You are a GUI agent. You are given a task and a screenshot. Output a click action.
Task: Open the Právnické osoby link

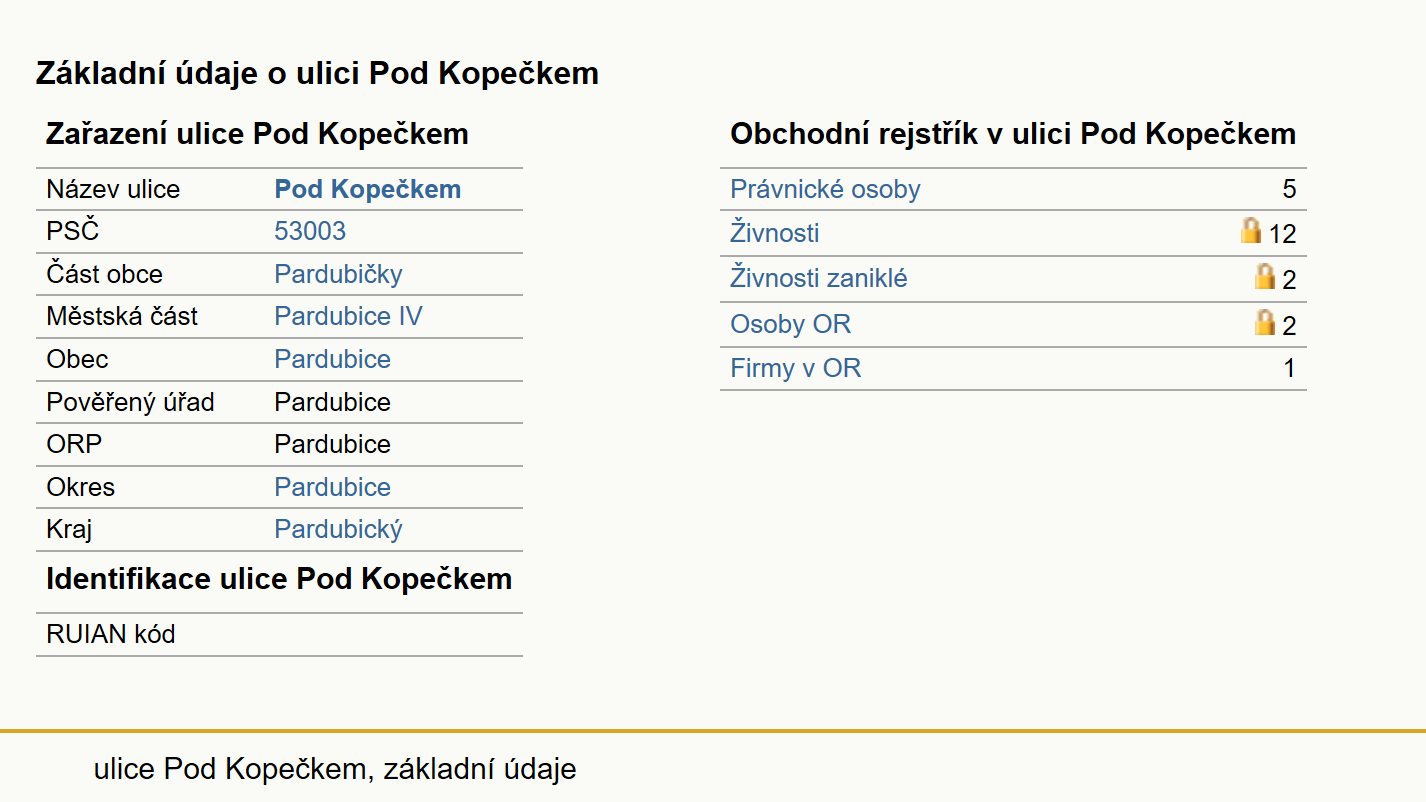point(825,189)
